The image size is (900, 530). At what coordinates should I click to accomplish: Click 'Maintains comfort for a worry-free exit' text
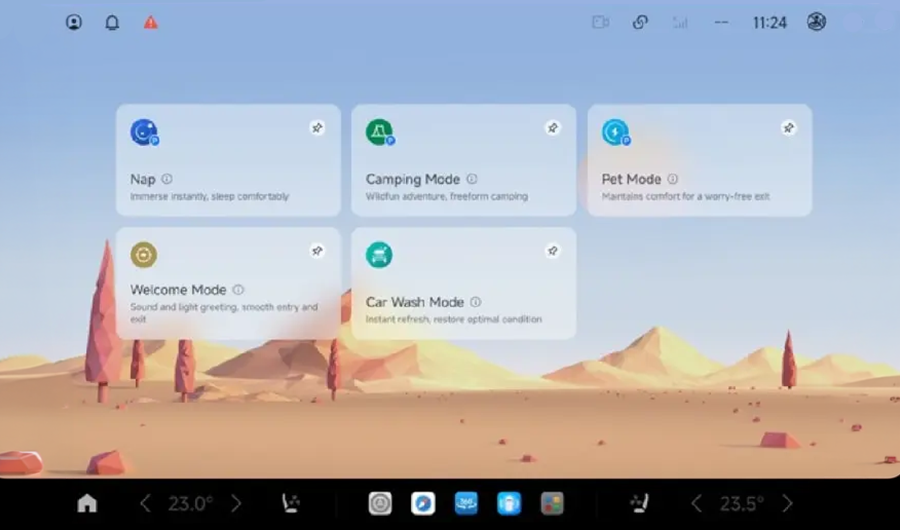pos(685,196)
